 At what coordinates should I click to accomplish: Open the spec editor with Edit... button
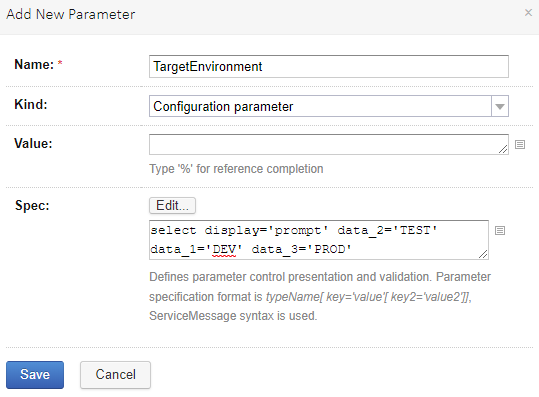[172, 206]
